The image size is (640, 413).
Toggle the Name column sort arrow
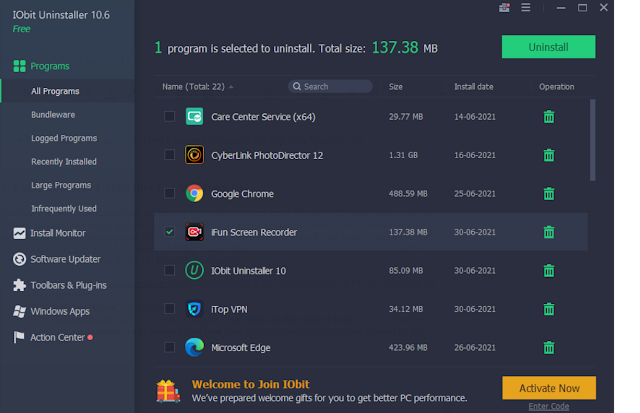coord(231,87)
